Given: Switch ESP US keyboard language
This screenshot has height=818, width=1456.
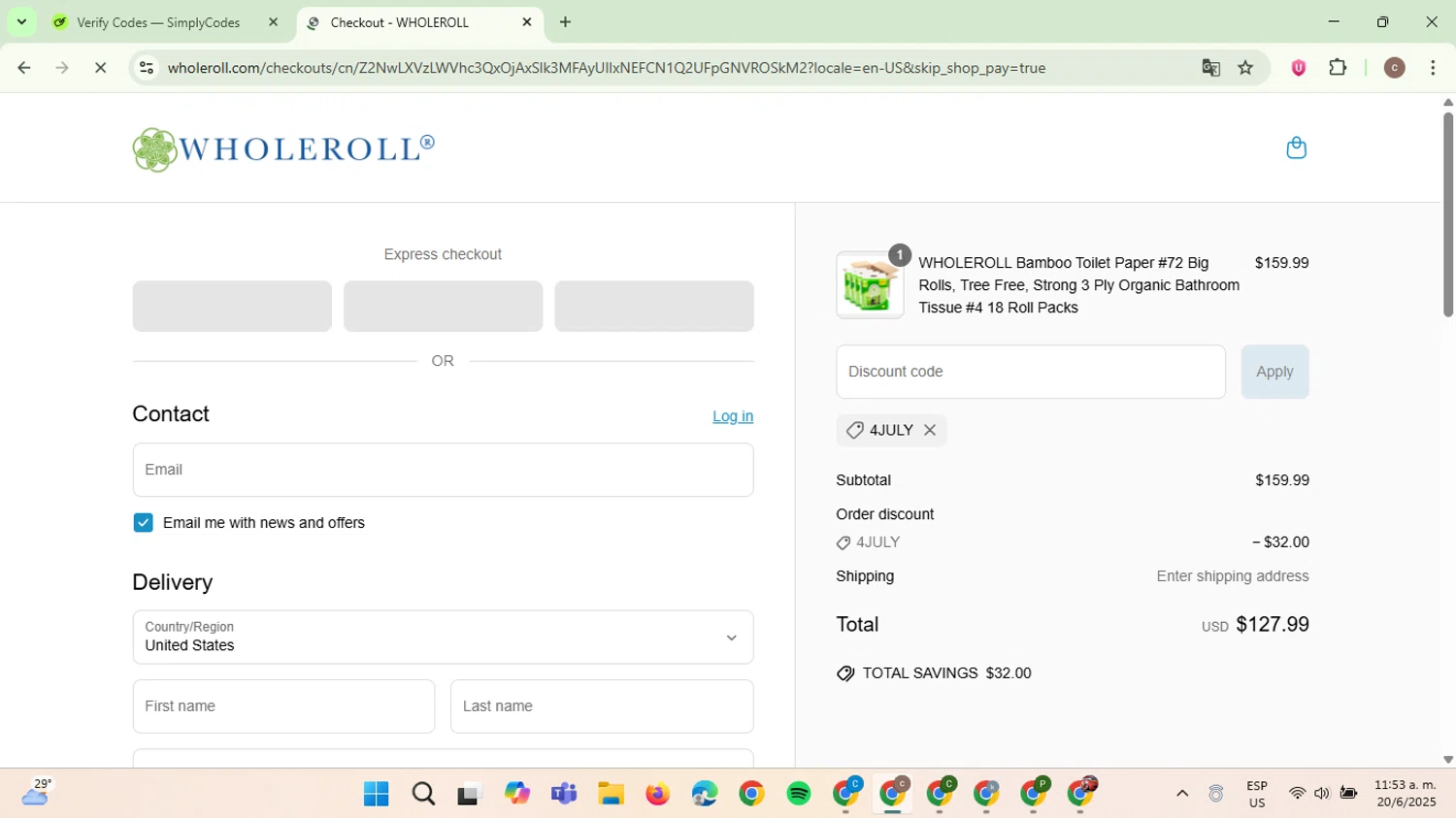Looking at the screenshot, I should (1257, 794).
